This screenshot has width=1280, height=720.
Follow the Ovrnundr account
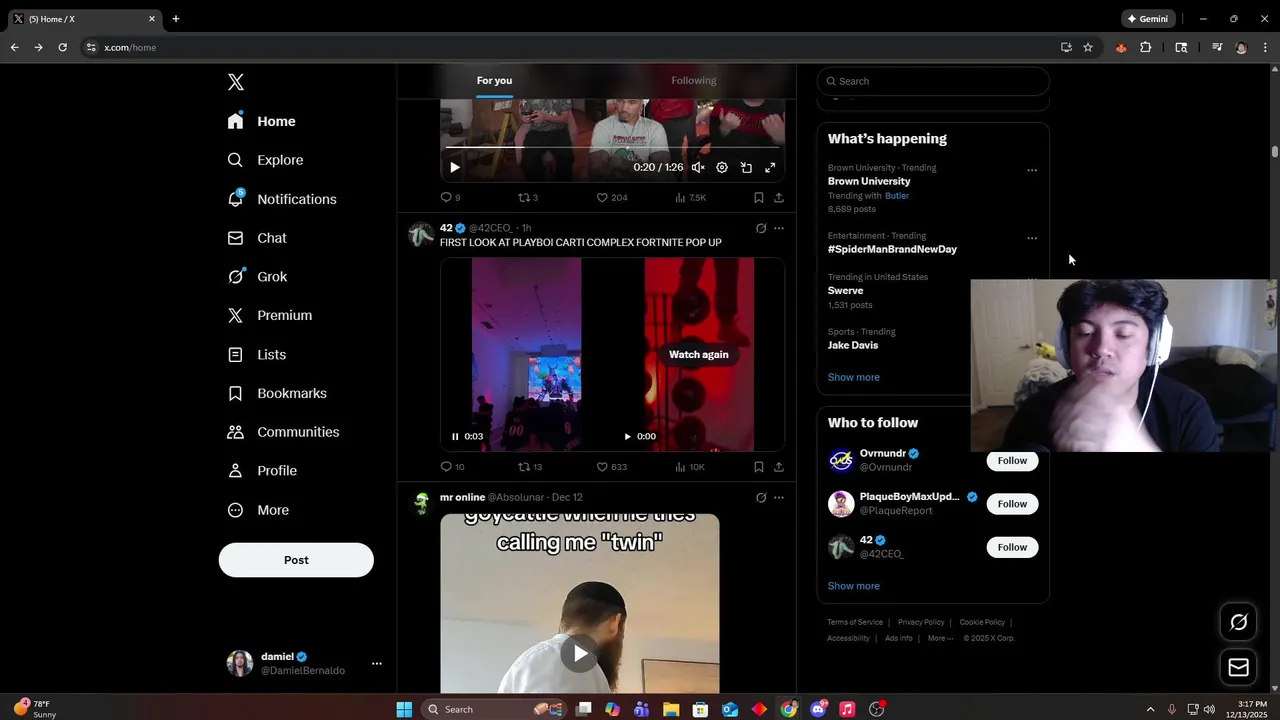(1012, 461)
